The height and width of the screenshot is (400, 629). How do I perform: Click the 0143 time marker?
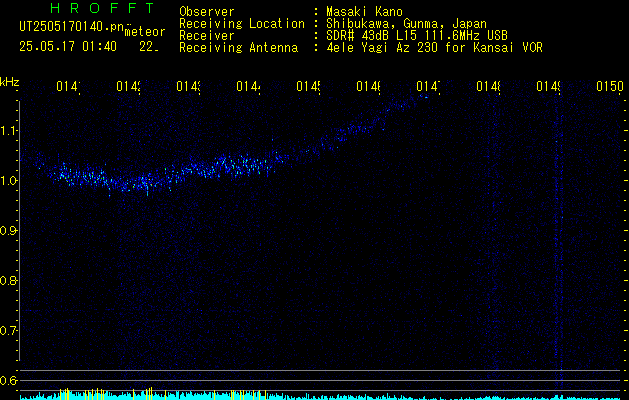coord(189,87)
